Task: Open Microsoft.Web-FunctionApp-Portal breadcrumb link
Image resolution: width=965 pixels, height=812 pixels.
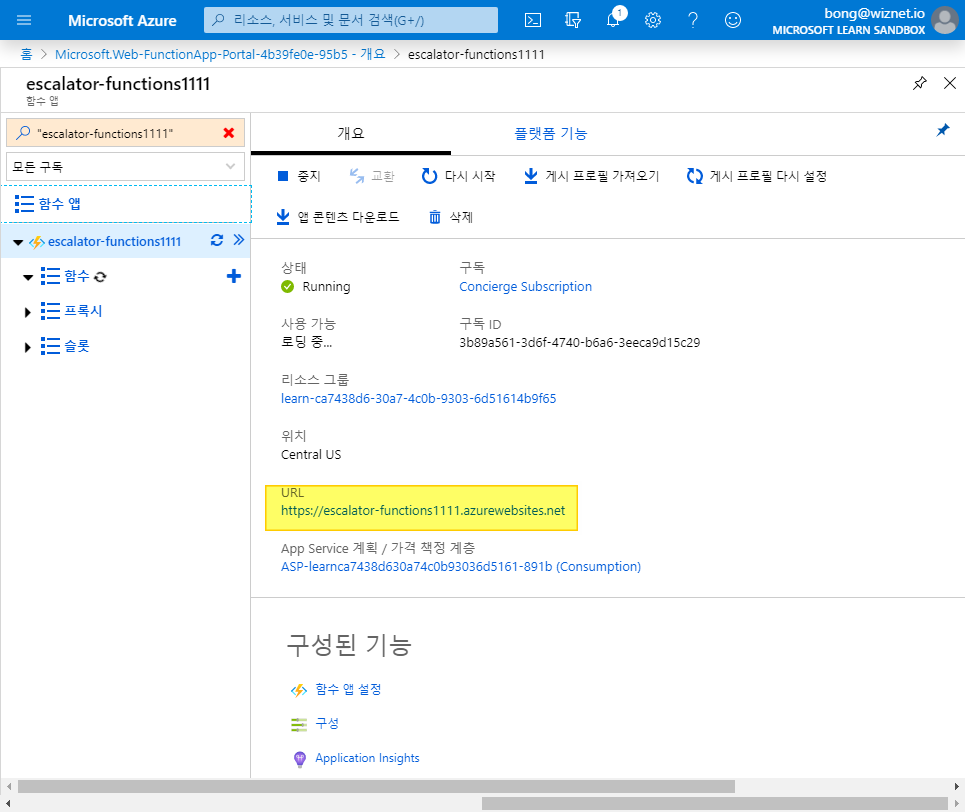Action: tap(220, 54)
